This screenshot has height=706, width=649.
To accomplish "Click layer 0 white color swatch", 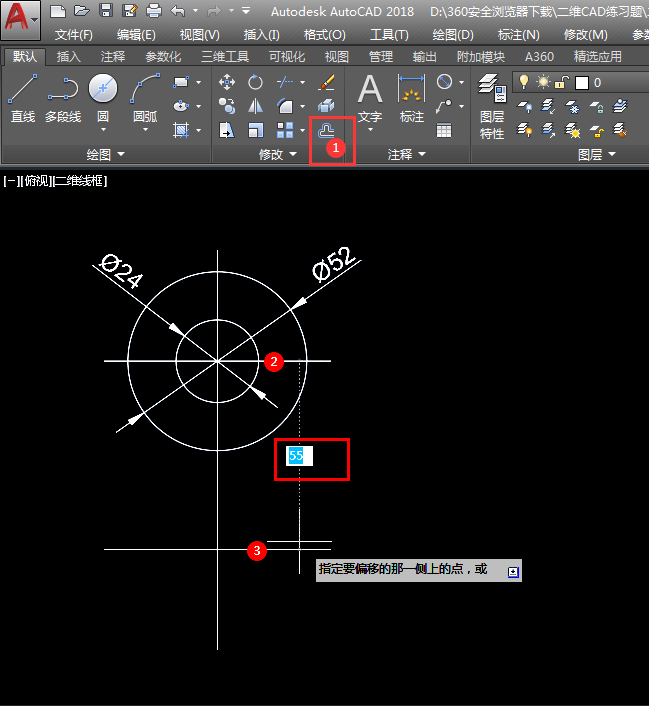I will click(x=582, y=83).
